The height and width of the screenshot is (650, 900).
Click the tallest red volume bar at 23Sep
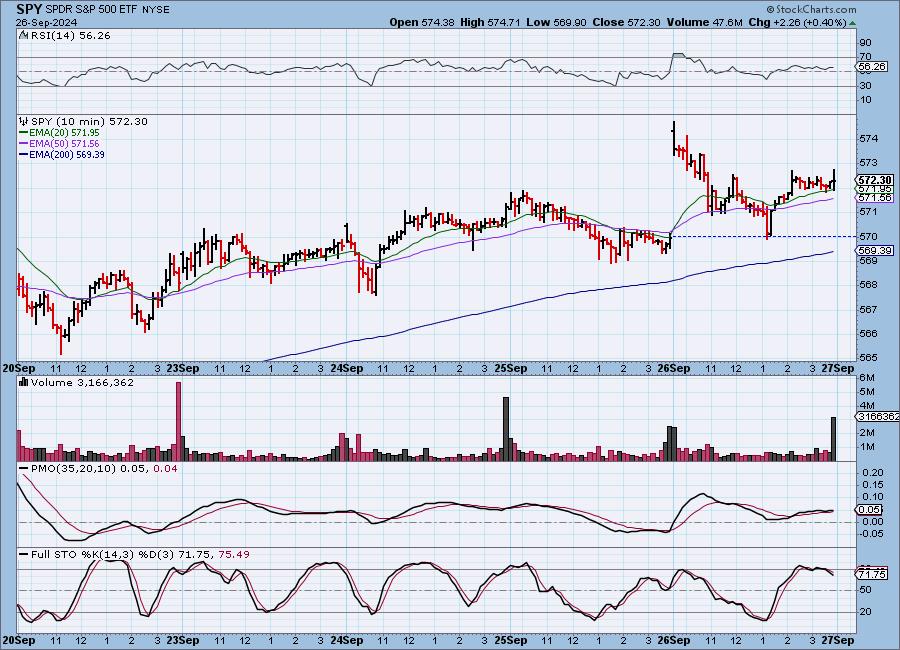178,421
